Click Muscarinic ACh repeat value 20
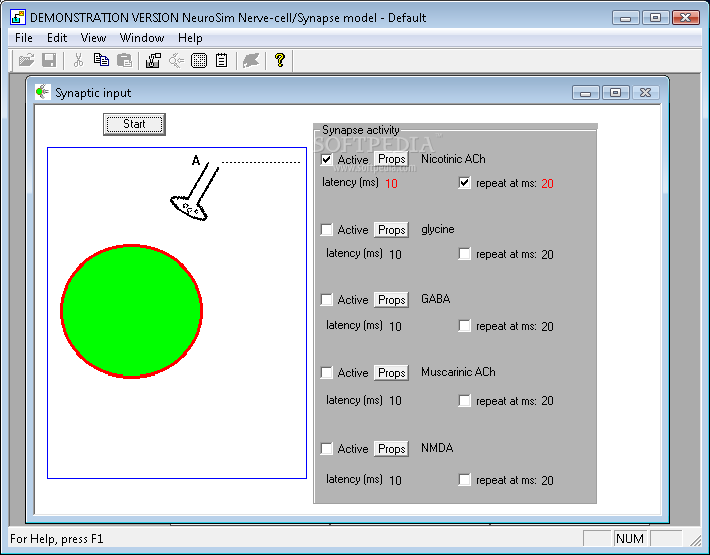The image size is (710, 555). click(547, 401)
